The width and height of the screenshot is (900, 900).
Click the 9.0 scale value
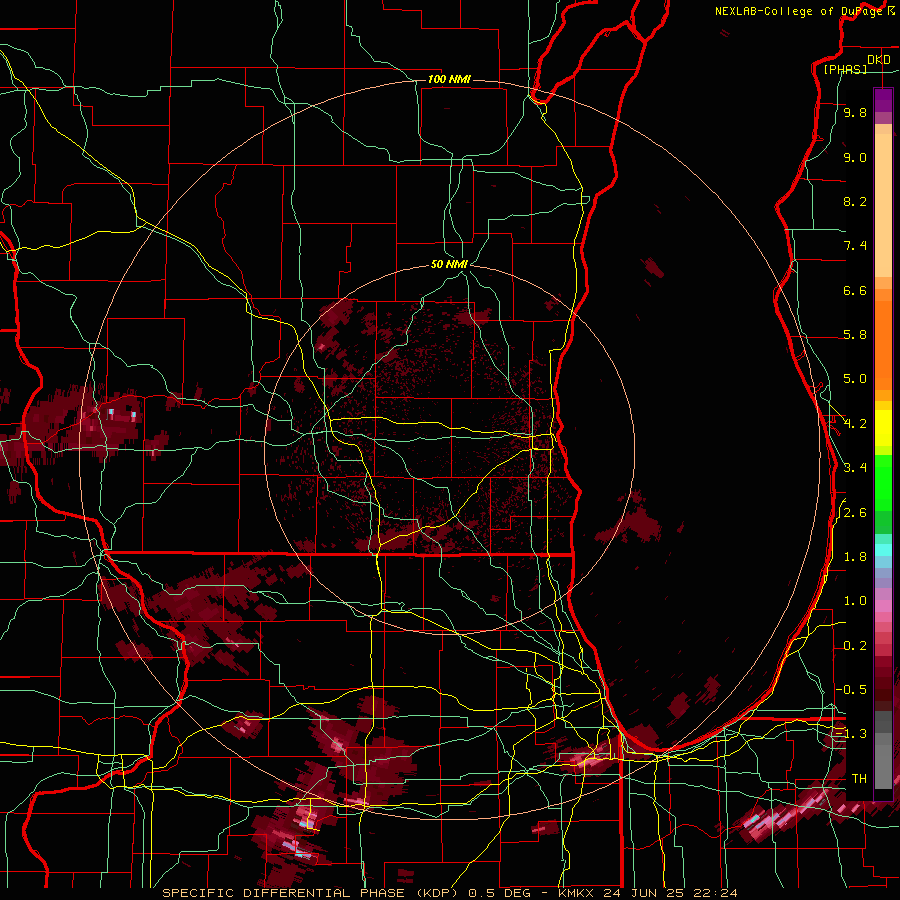click(855, 157)
